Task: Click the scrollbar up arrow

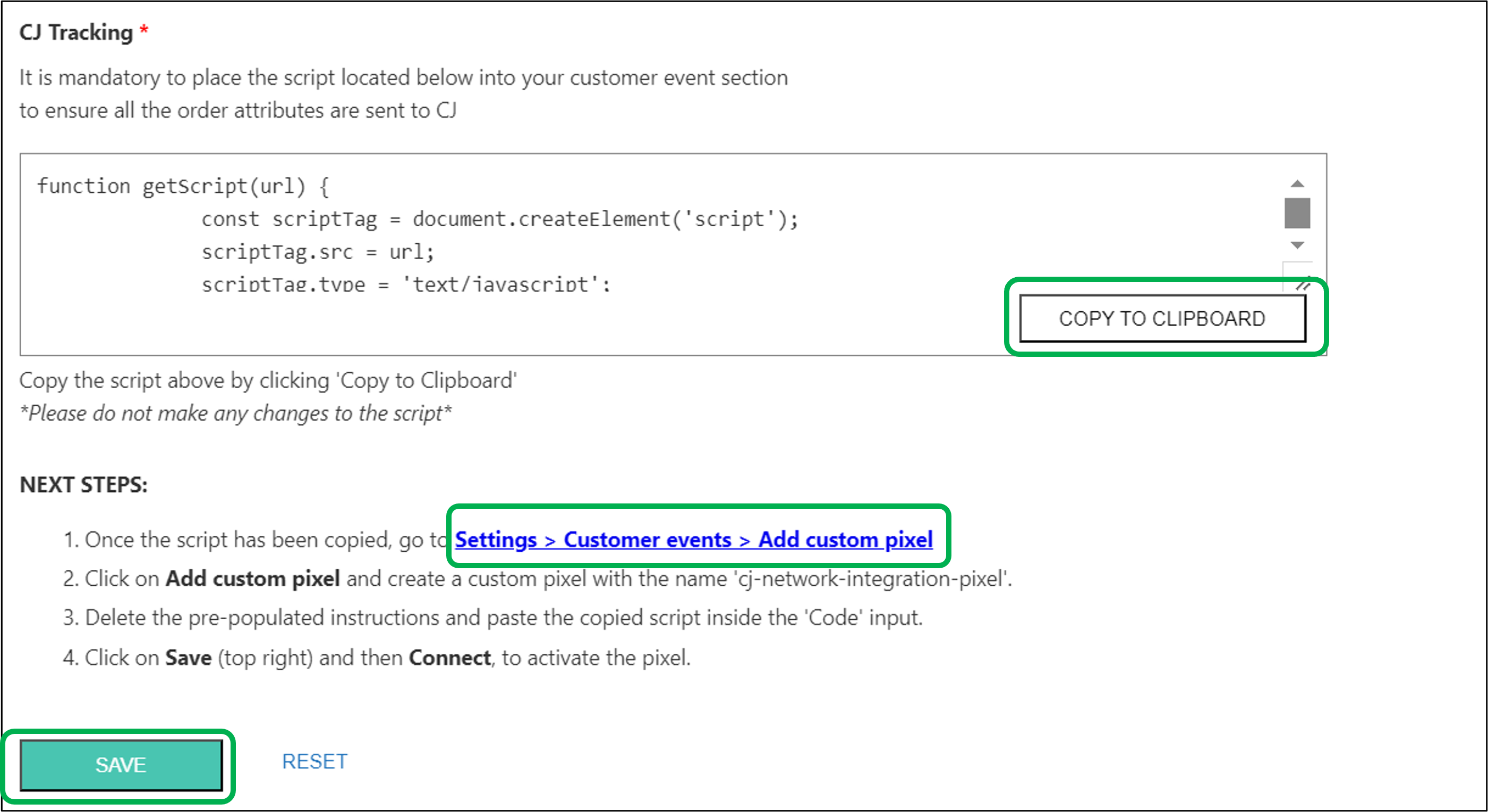Action: click(x=1297, y=183)
